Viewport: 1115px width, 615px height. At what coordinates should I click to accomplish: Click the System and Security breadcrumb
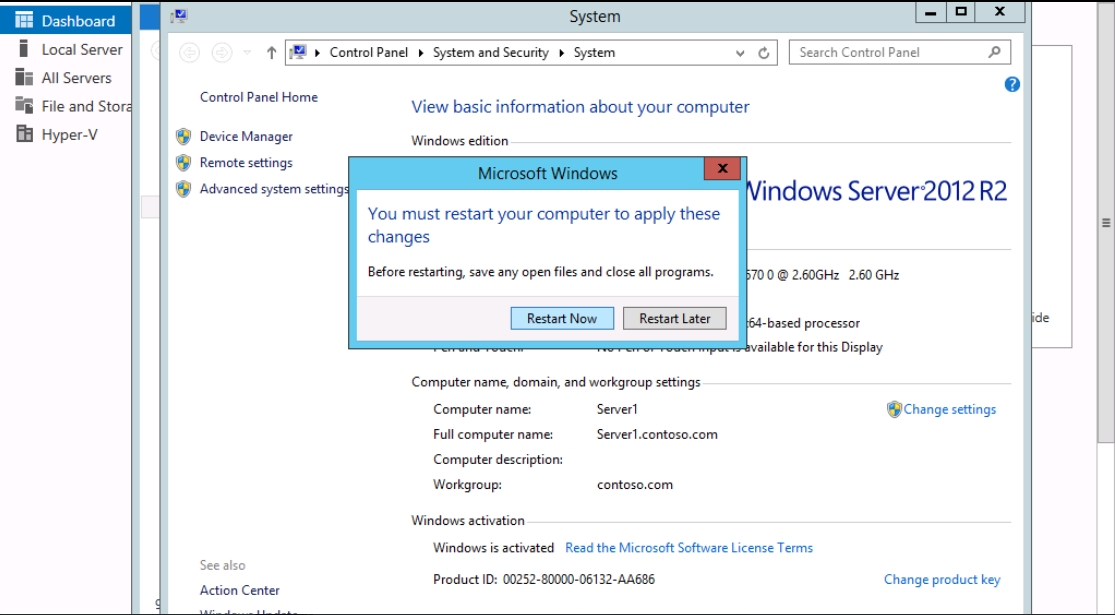[491, 53]
